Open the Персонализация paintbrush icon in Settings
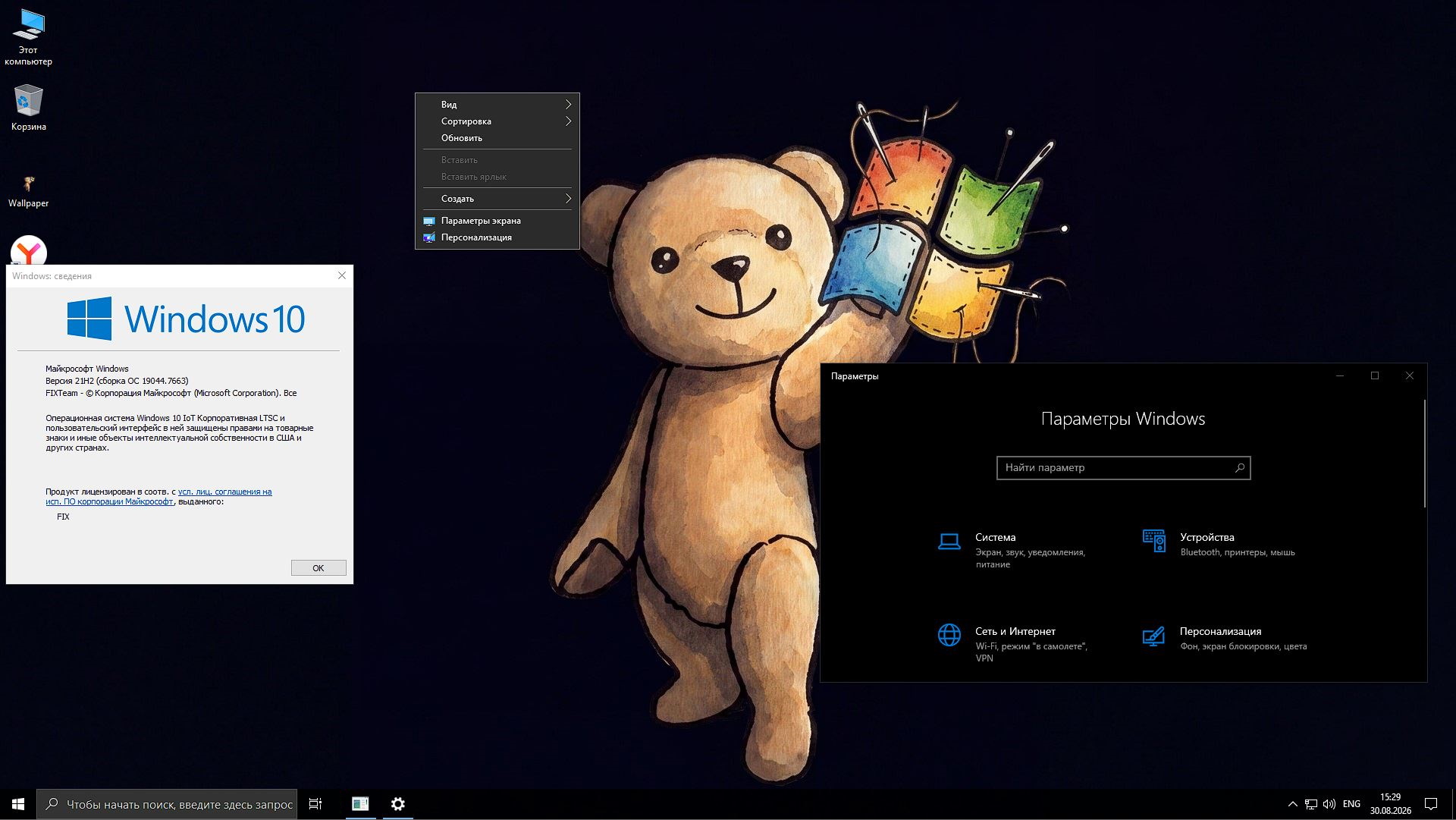The height and width of the screenshot is (820, 1456). [1153, 635]
